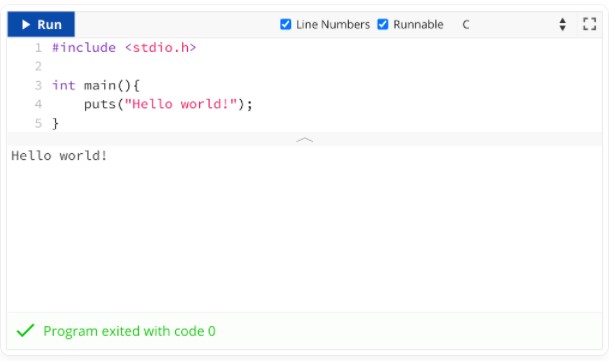Collapse the output panel using the chevron

(304, 140)
